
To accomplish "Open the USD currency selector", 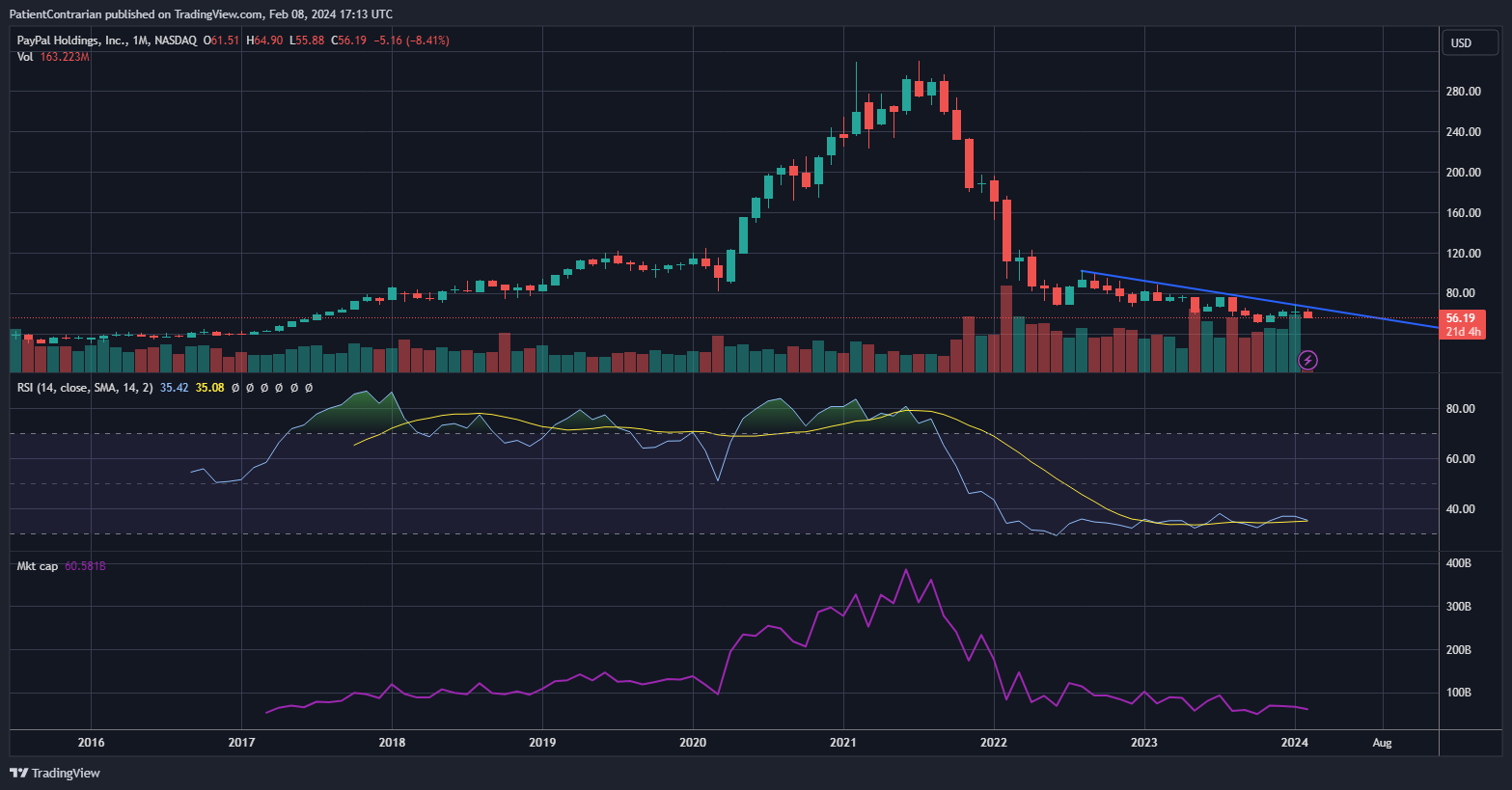I will (x=1470, y=42).
